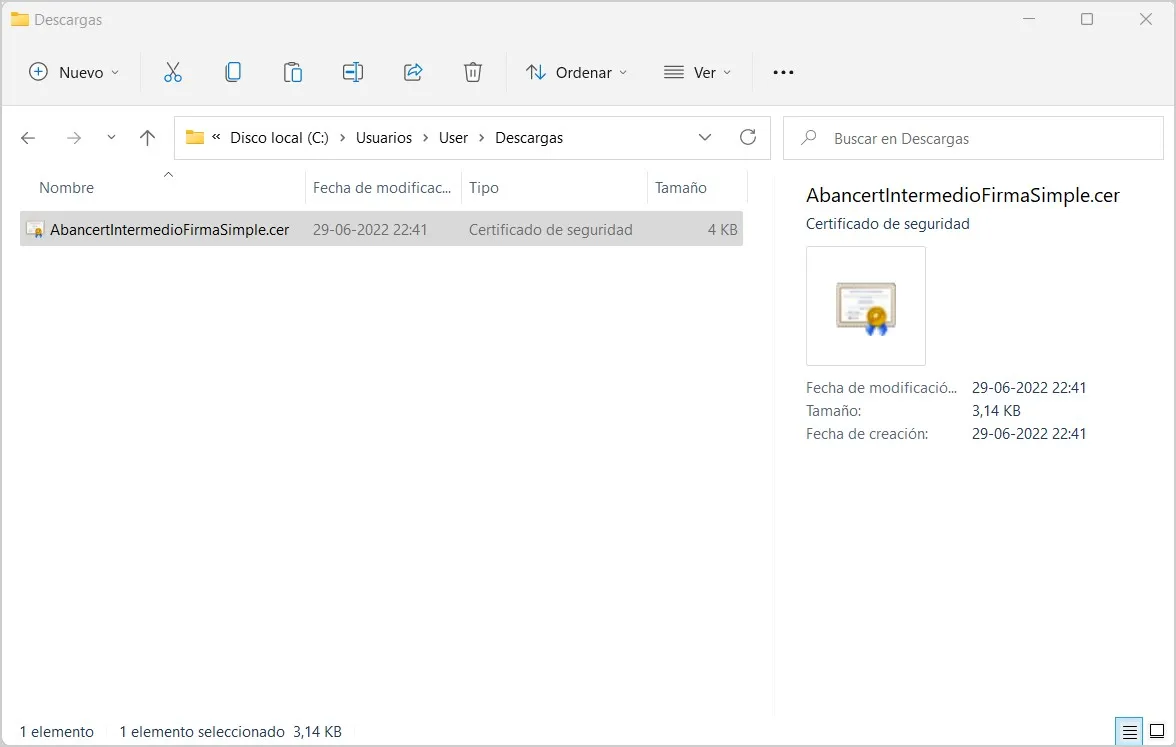This screenshot has height=747, width=1176.
Task: Open the Ver view options dropdown
Action: pyautogui.click(x=697, y=72)
